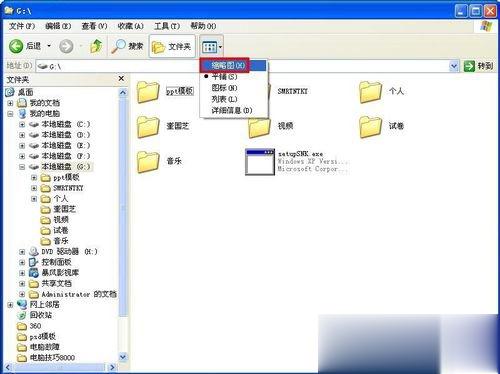Expand the 本地磁盘 (C:) tree node
The image size is (500, 374).
tap(22, 125)
